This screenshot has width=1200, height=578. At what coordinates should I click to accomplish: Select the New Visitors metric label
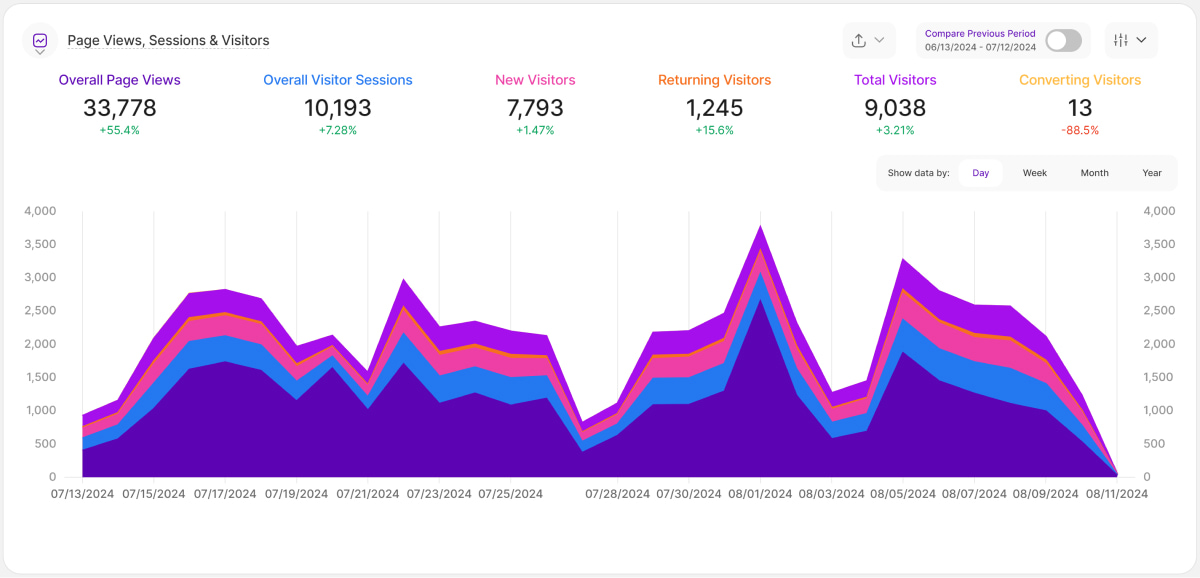[x=535, y=80]
